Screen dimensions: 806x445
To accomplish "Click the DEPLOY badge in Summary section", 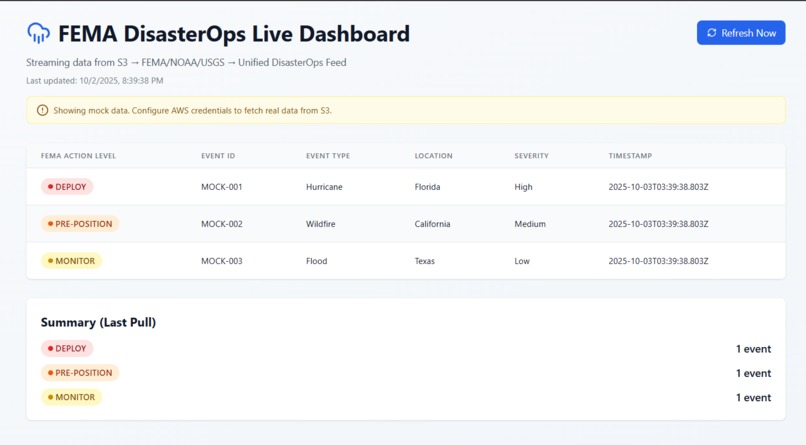I will [67, 348].
